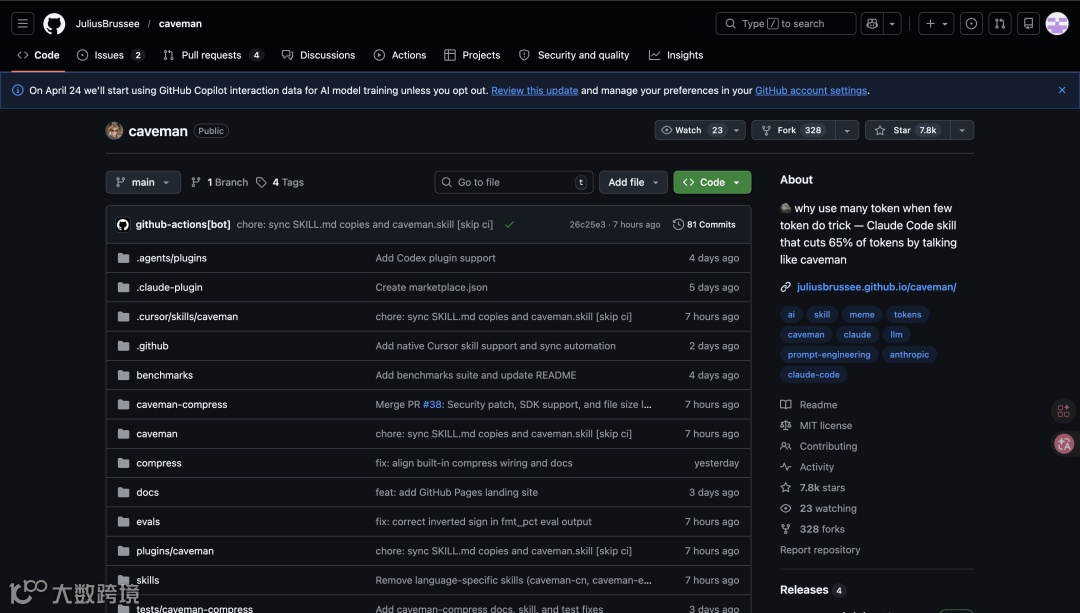Open the .cursor/skills/caveman folder

(187, 316)
